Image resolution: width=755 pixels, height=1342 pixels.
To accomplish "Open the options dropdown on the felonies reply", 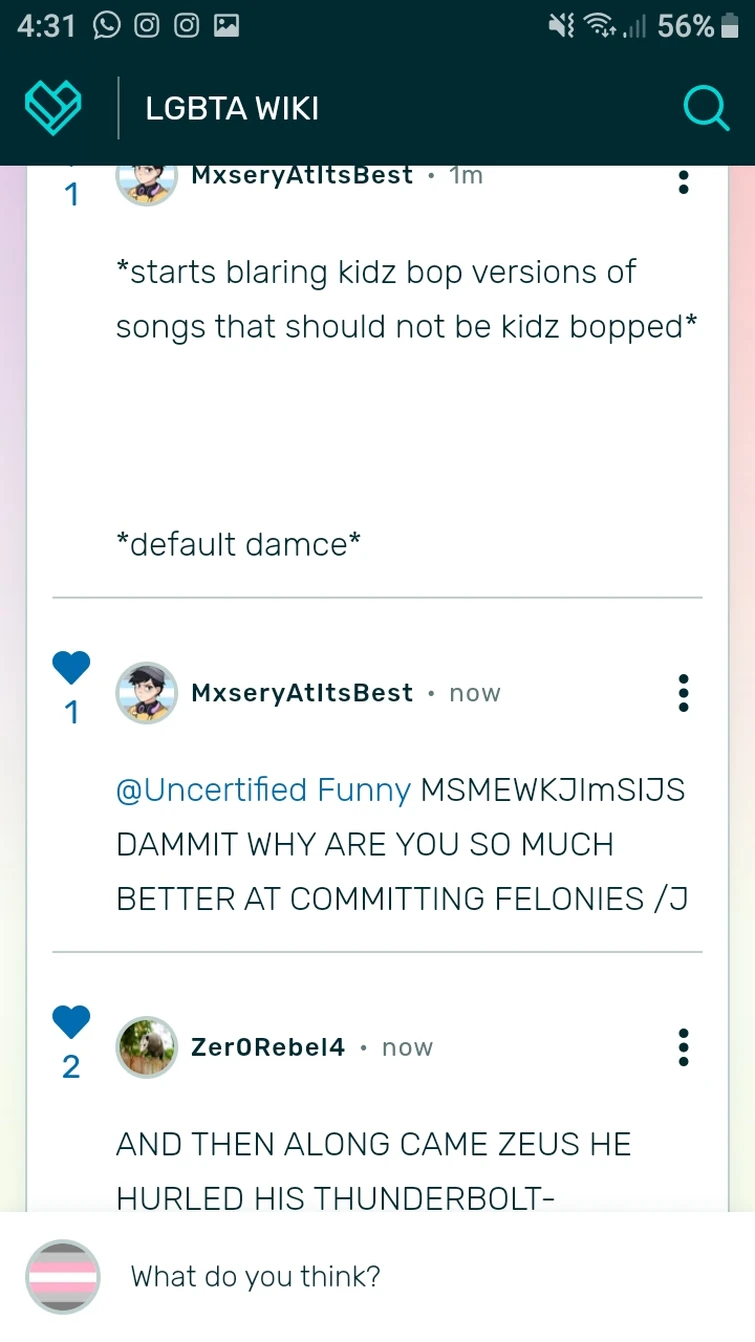I will pos(683,693).
